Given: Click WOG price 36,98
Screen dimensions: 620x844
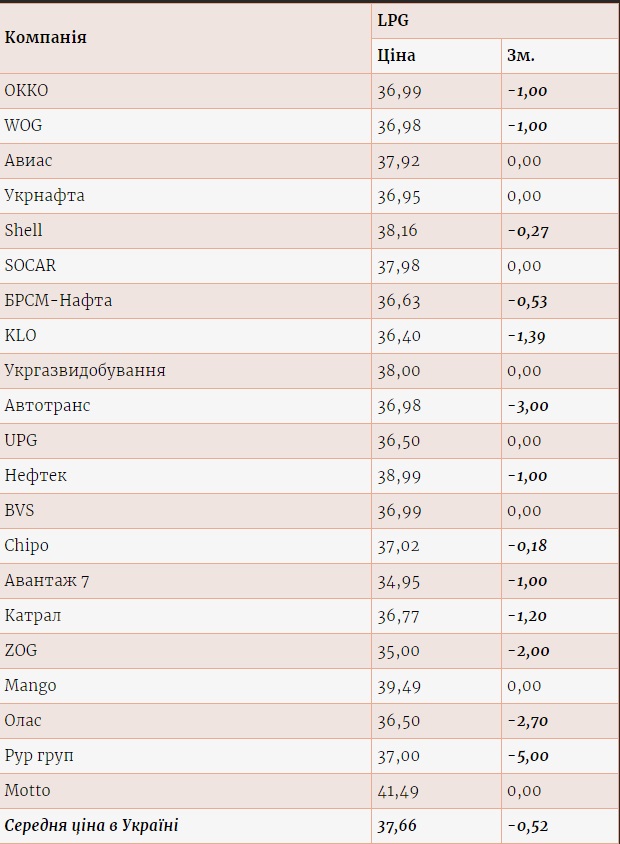Looking at the screenshot, I should click(x=399, y=126).
